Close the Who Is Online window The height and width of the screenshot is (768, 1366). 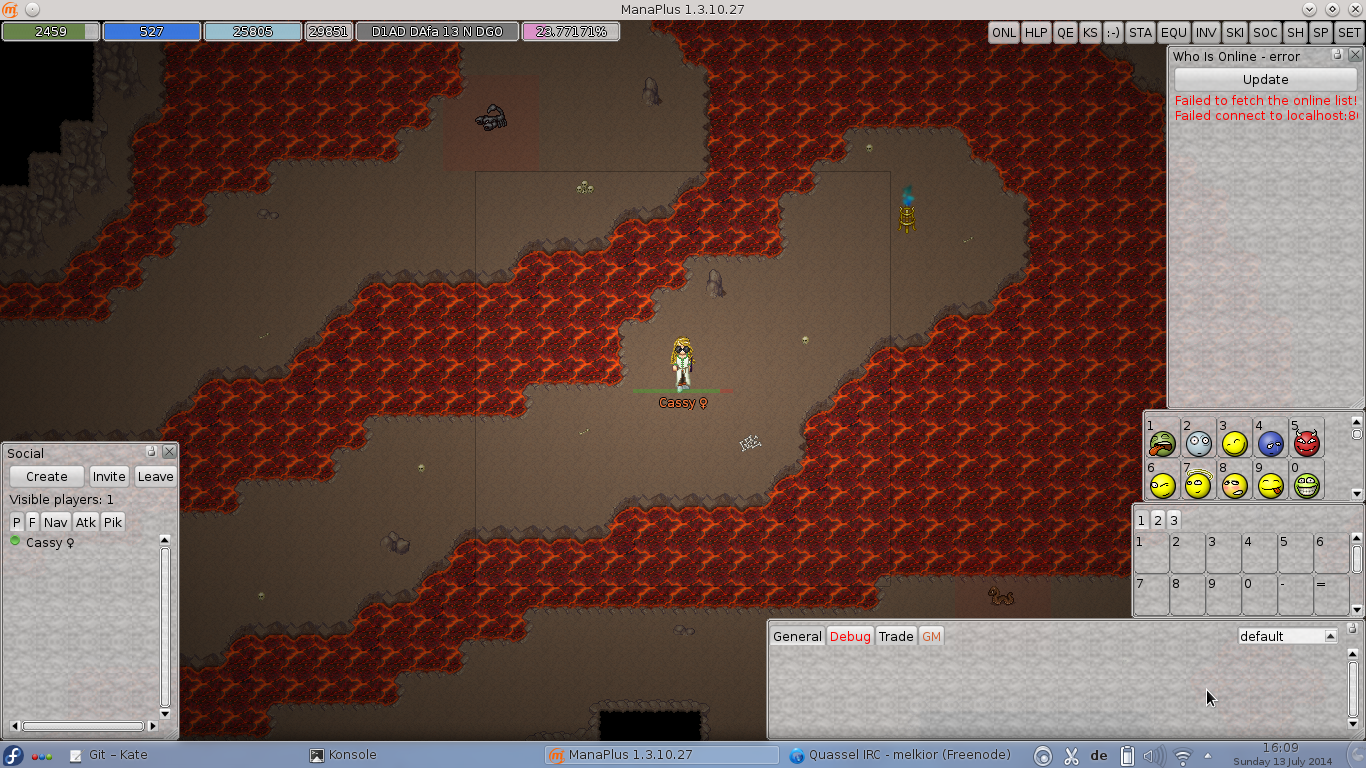click(x=1355, y=55)
